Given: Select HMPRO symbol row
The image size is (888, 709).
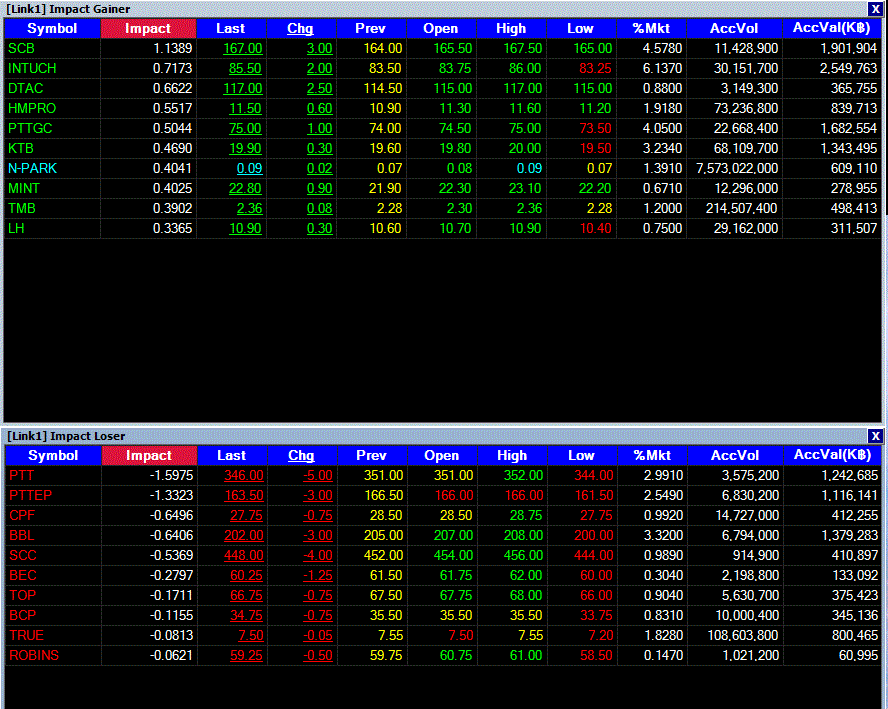Looking at the screenshot, I should pos(32,108).
